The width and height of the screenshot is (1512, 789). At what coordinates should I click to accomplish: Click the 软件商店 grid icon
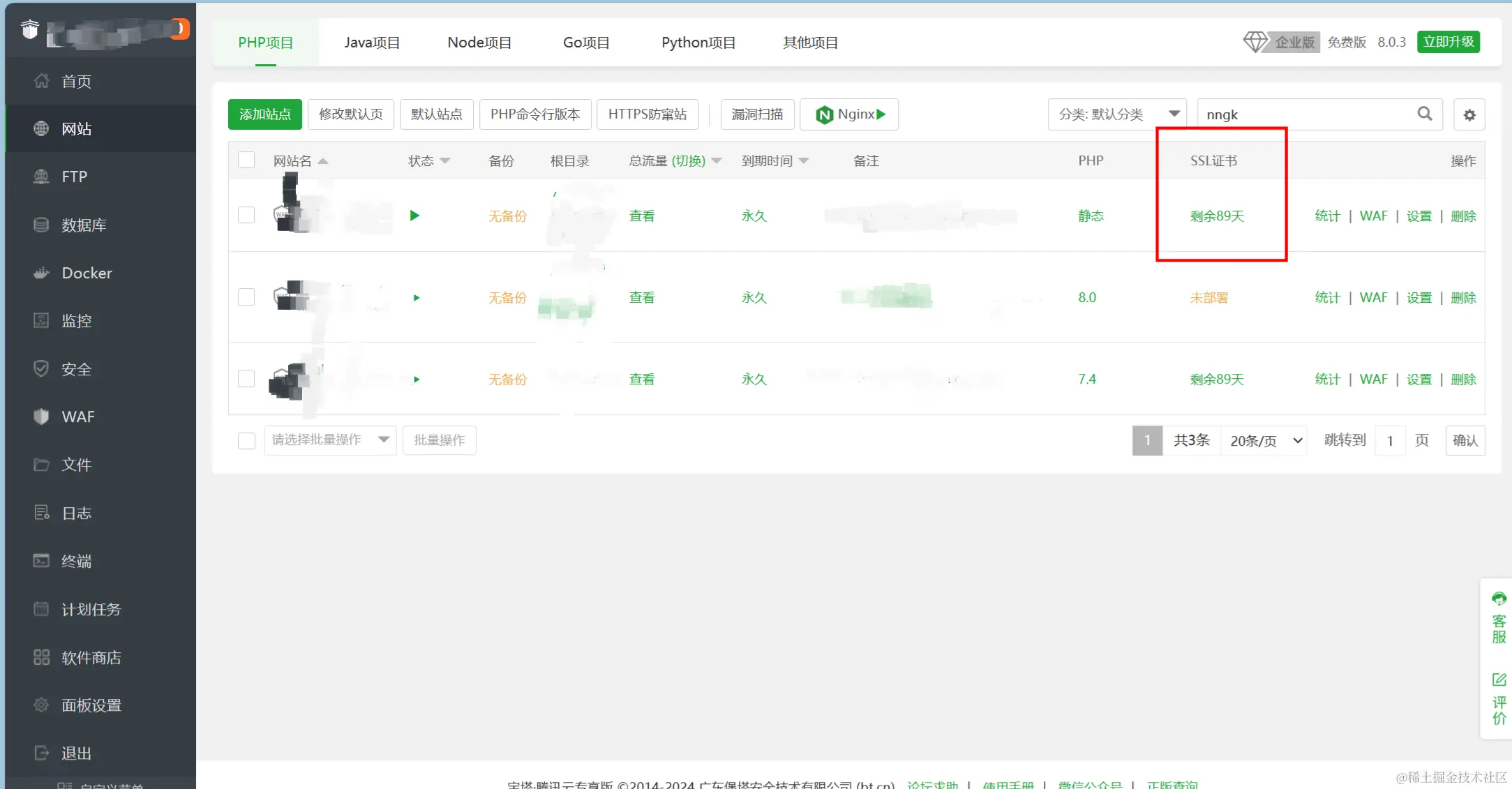pyautogui.click(x=41, y=657)
